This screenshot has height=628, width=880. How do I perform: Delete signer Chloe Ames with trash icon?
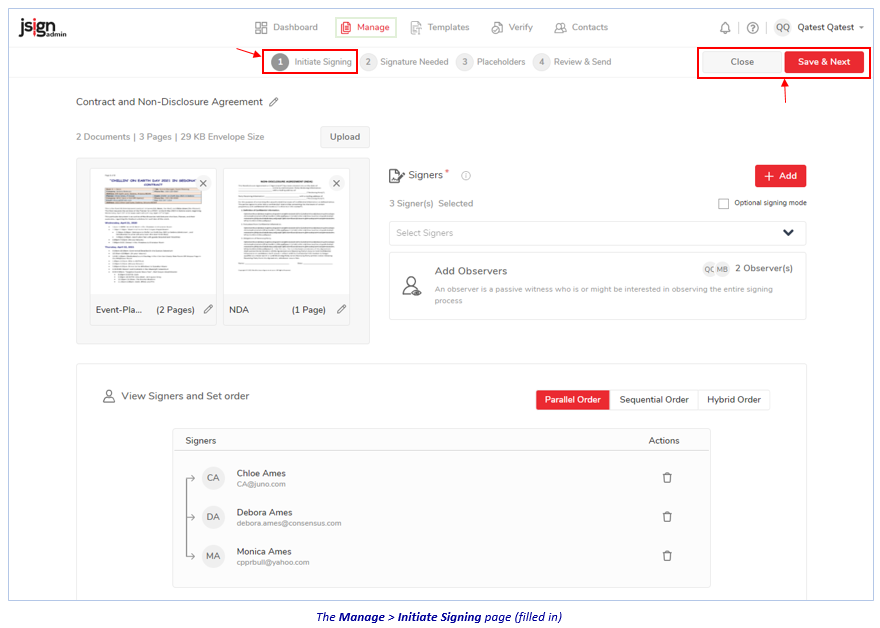667,478
